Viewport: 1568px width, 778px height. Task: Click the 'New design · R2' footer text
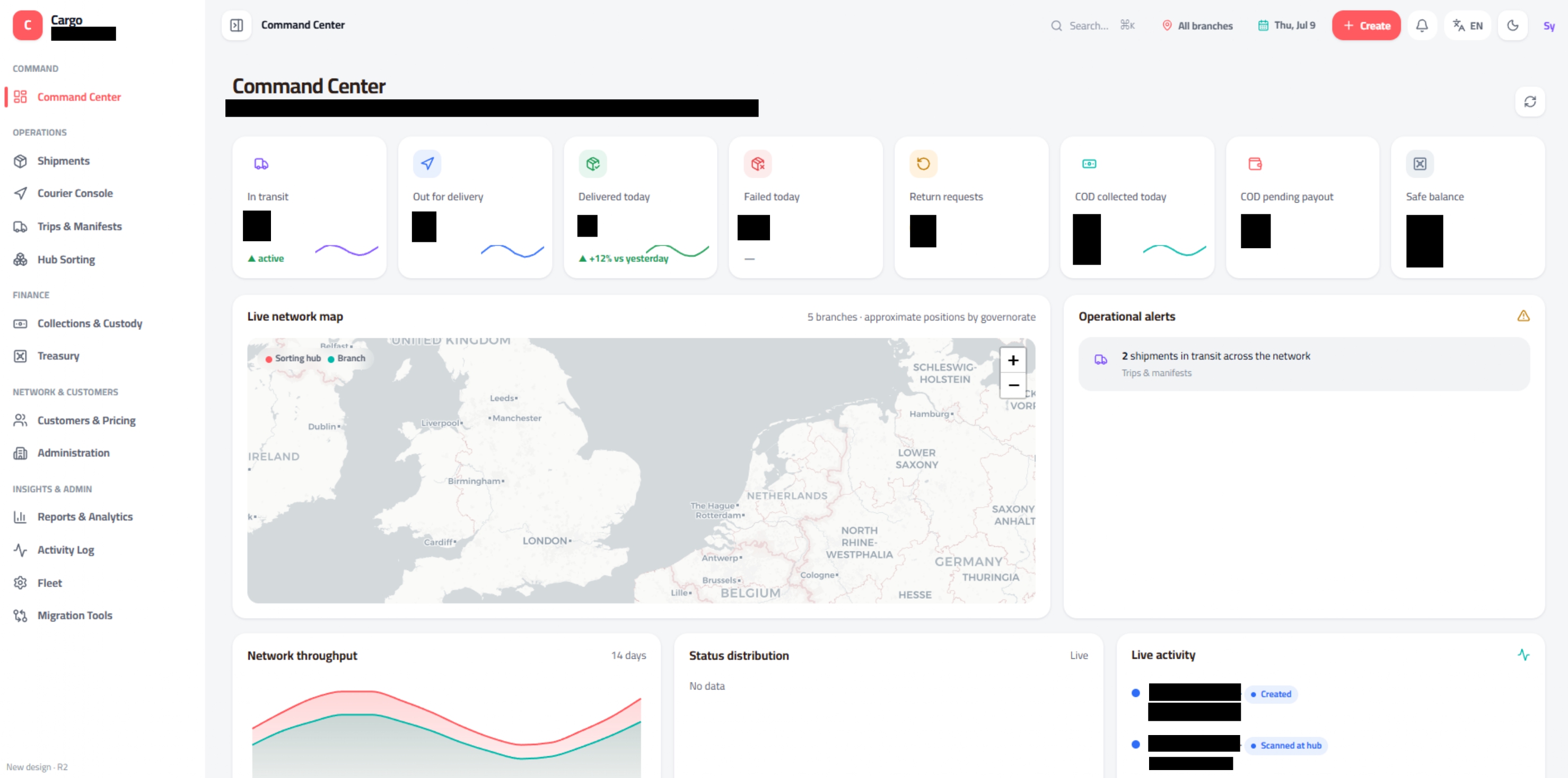click(x=37, y=767)
